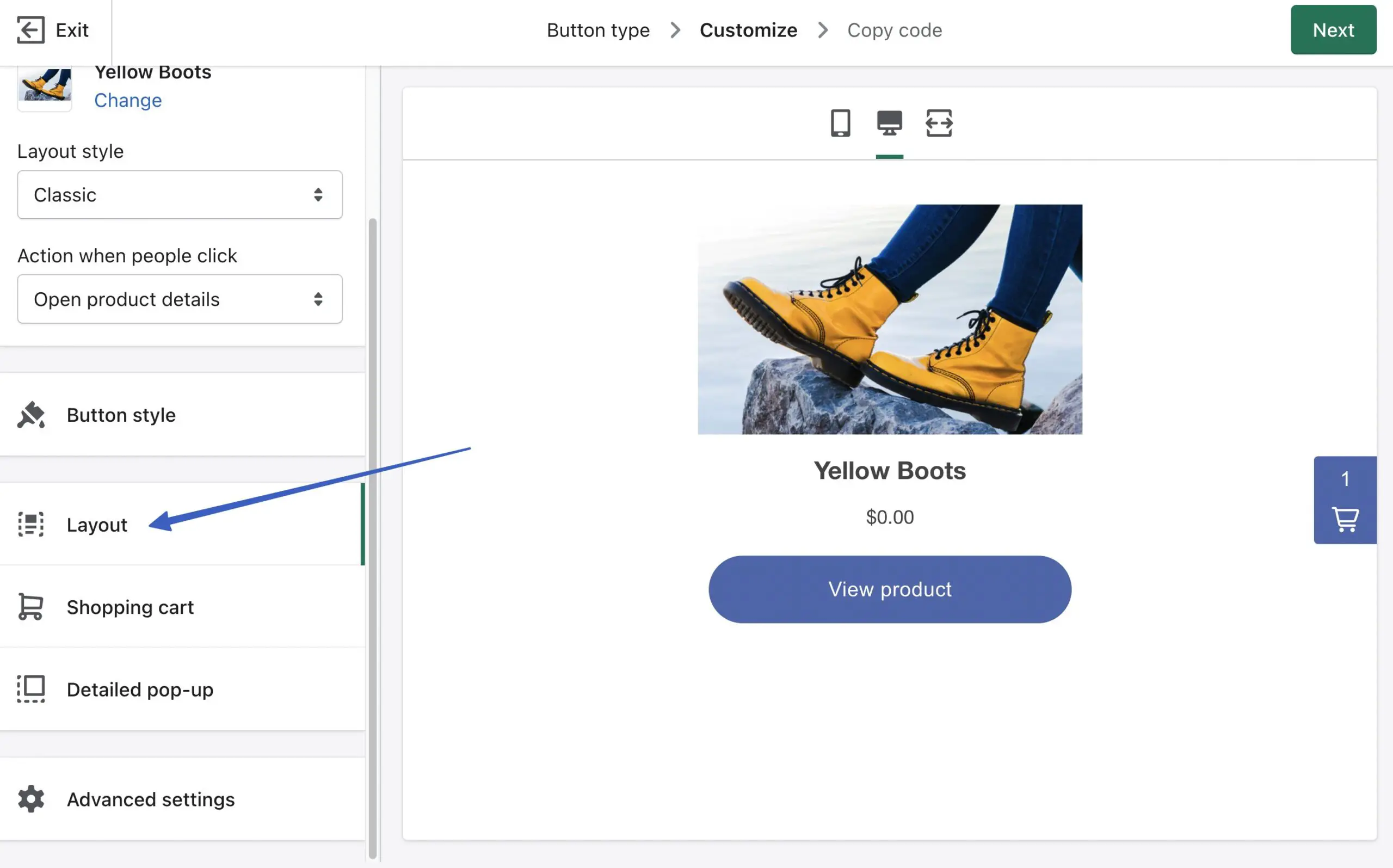The image size is (1393, 868).
Task: Click the View product button in preview
Action: pos(890,589)
